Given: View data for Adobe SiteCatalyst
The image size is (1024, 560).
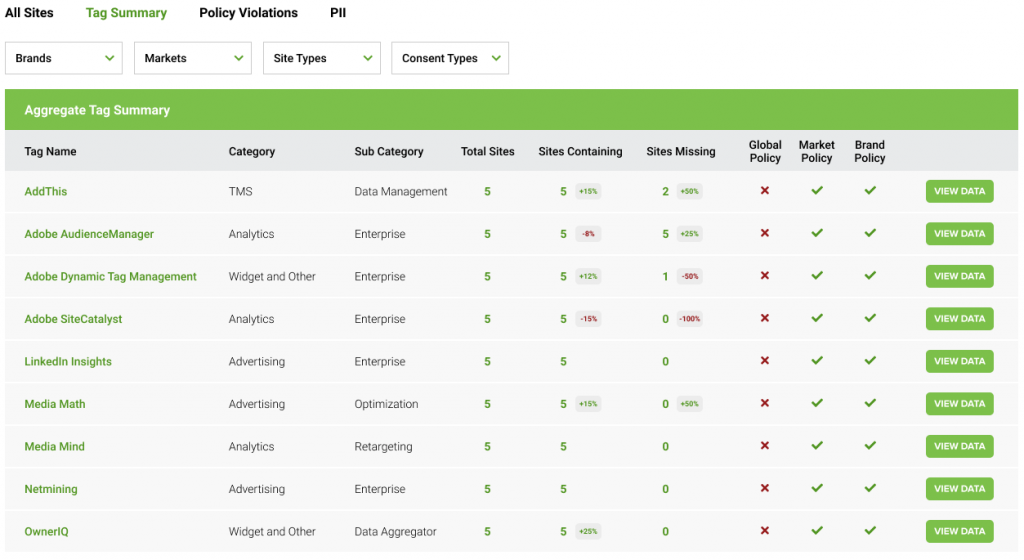Looking at the screenshot, I should click(959, 319).
